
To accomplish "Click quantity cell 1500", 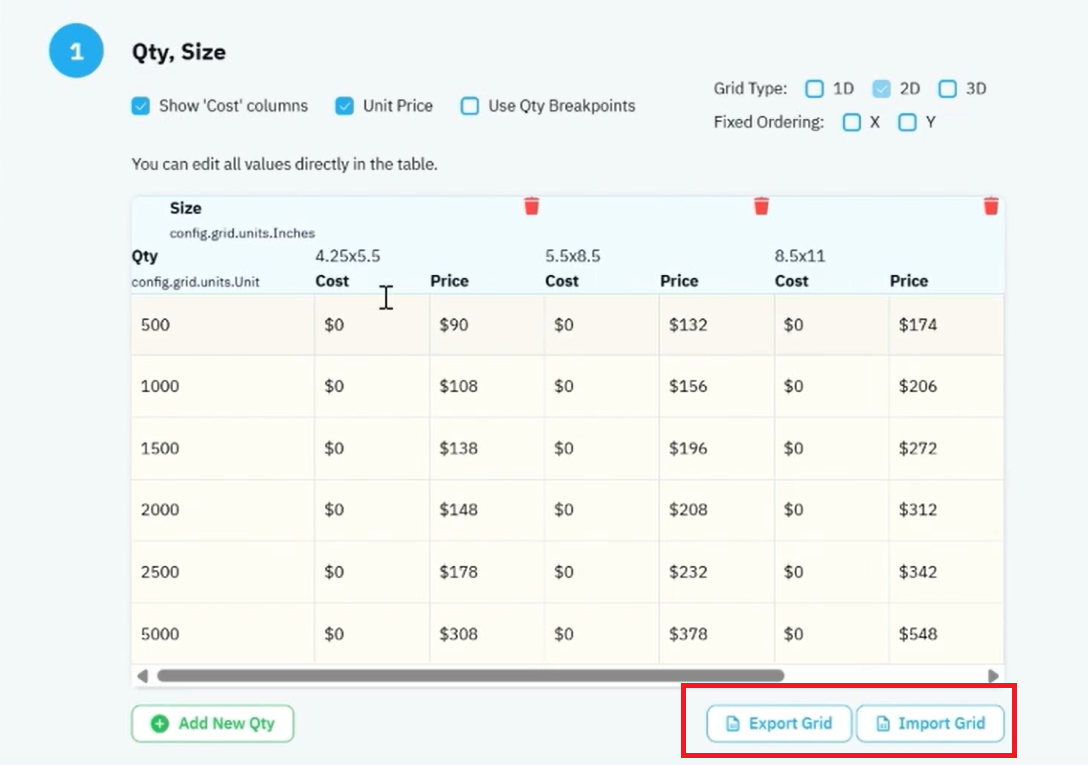I will (x=223, y=448).
